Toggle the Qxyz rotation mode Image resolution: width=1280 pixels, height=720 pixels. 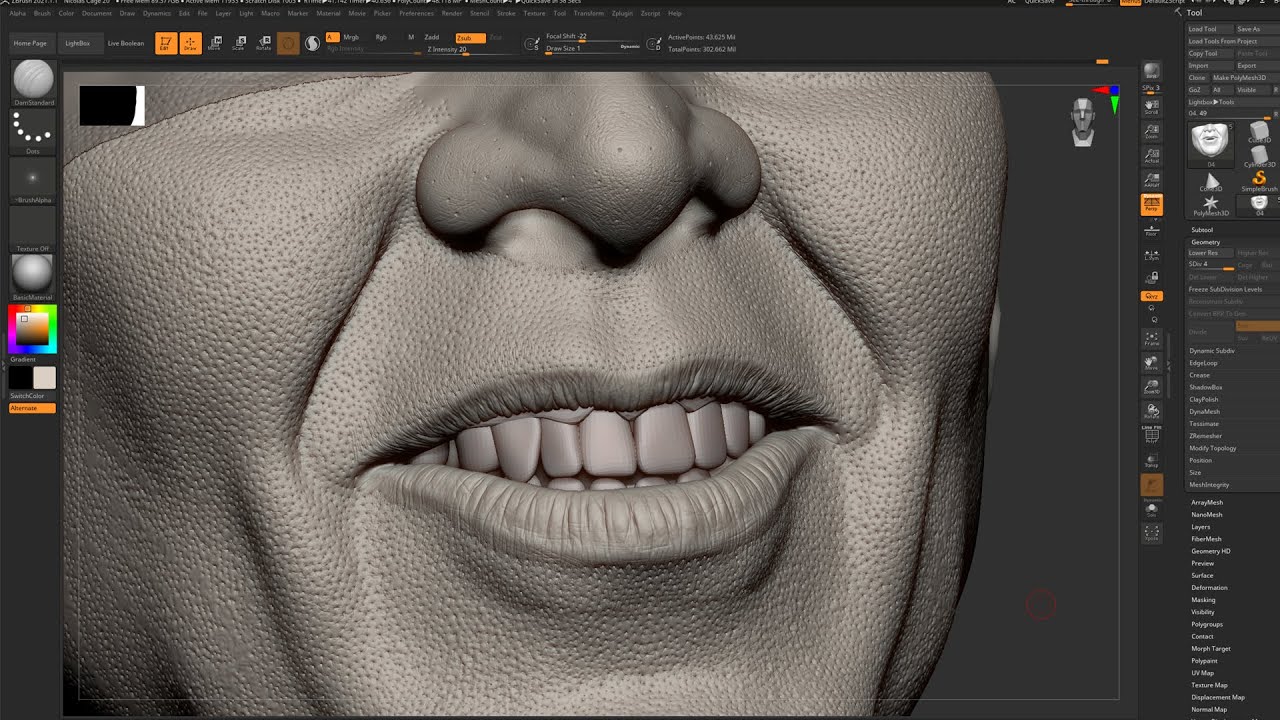1151,296
